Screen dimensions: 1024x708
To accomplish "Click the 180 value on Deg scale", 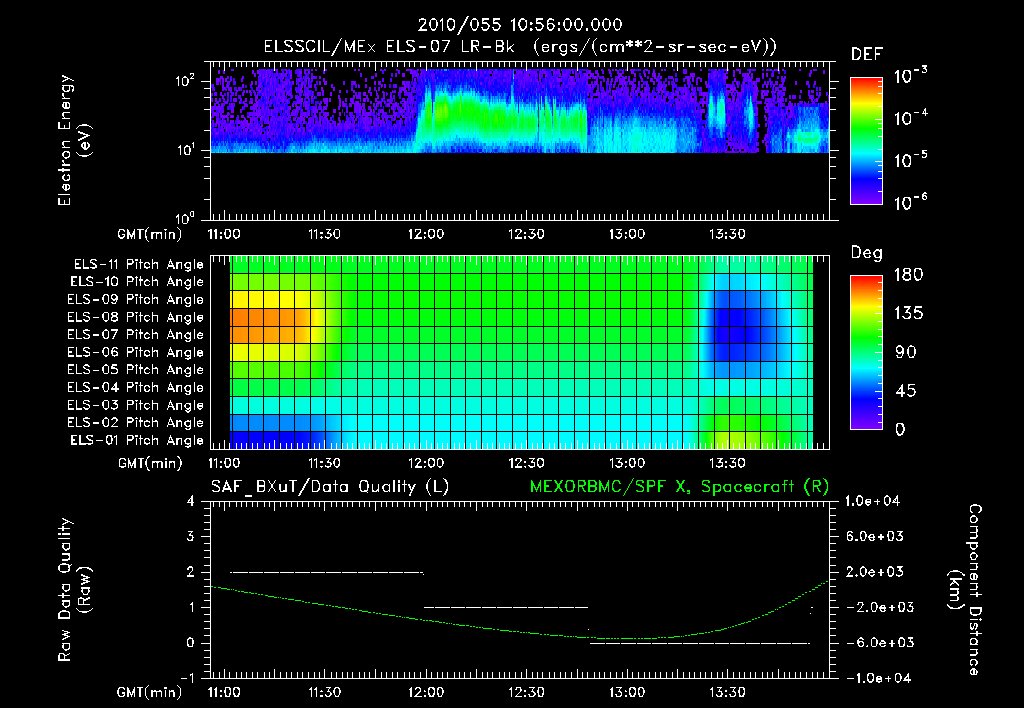I will (x=908, y=275).
